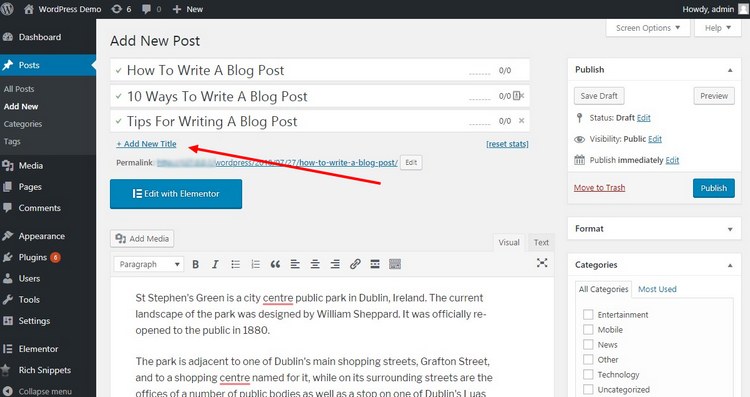Open the WordPress Demo site link
750x397 pixels.
63,9
